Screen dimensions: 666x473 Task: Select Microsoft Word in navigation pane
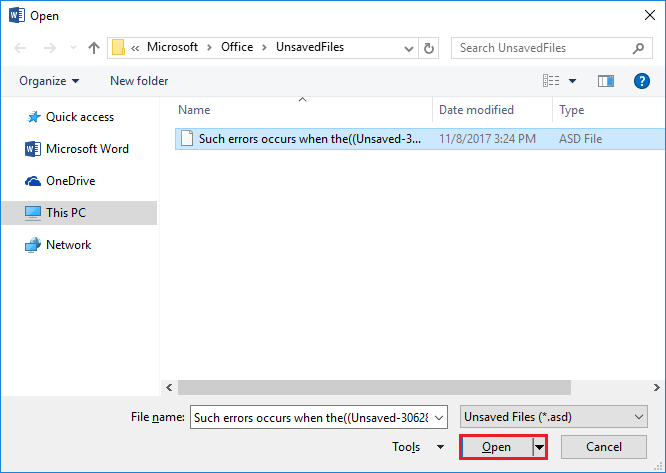(87, 149)
